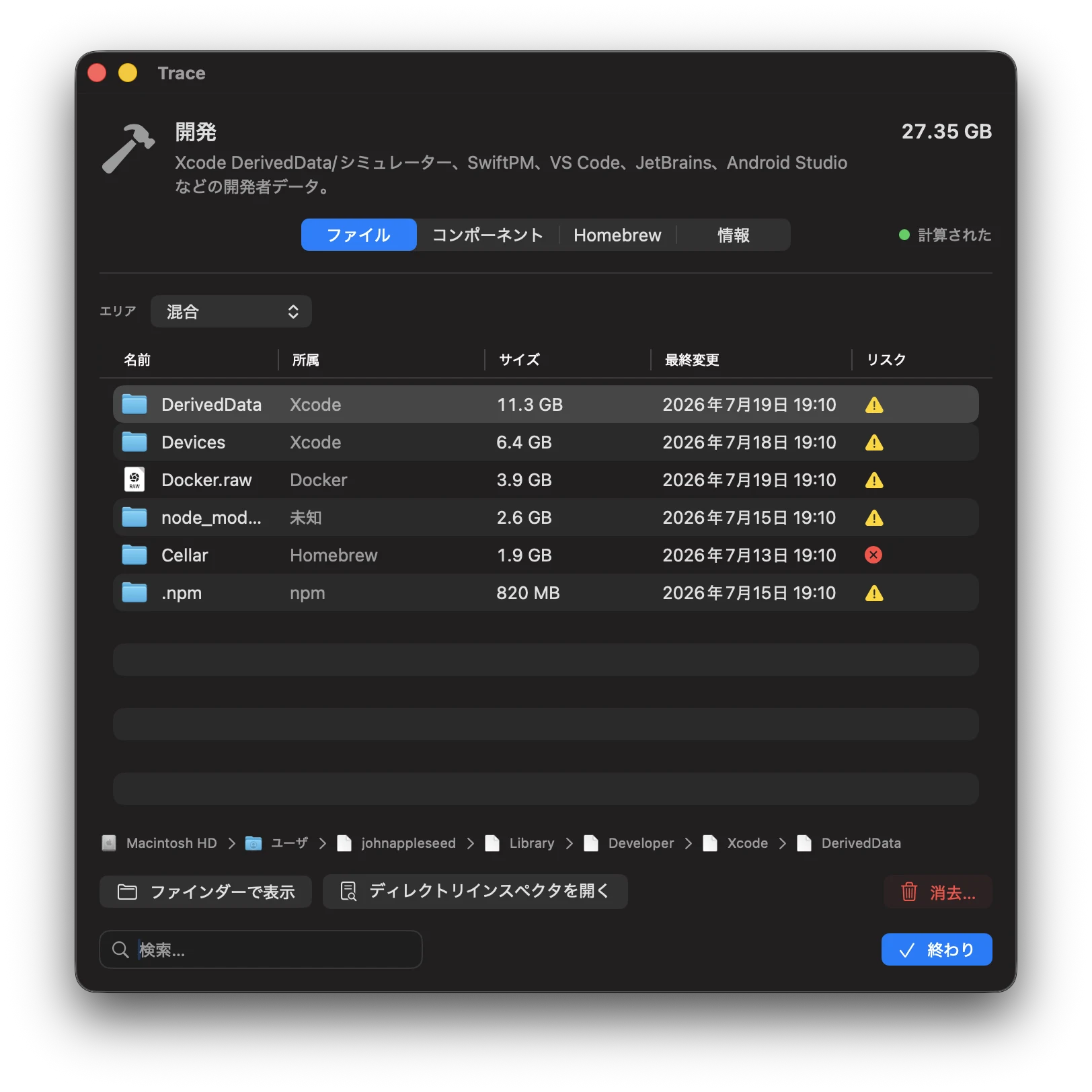Select the DerivedData row name

coord(211,405)
